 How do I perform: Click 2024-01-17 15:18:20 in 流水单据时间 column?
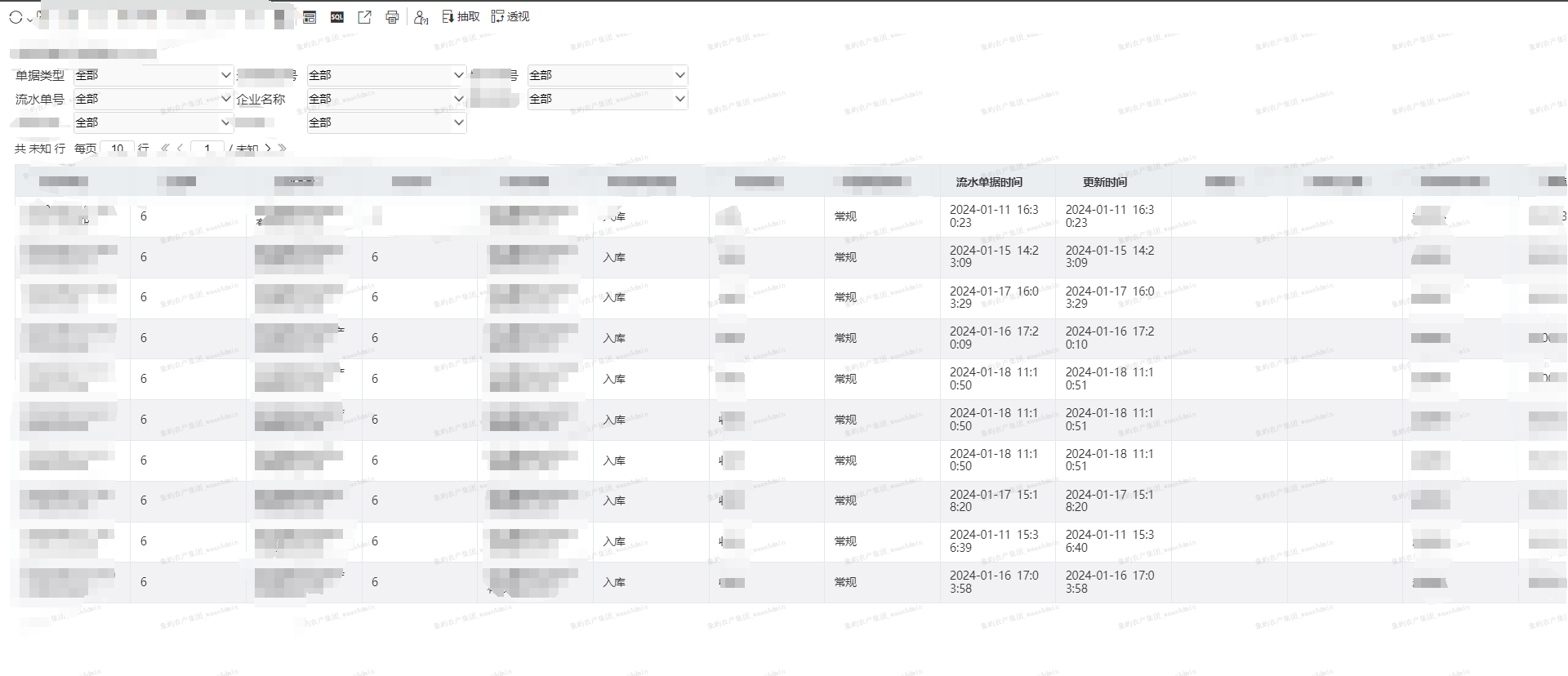994,500
